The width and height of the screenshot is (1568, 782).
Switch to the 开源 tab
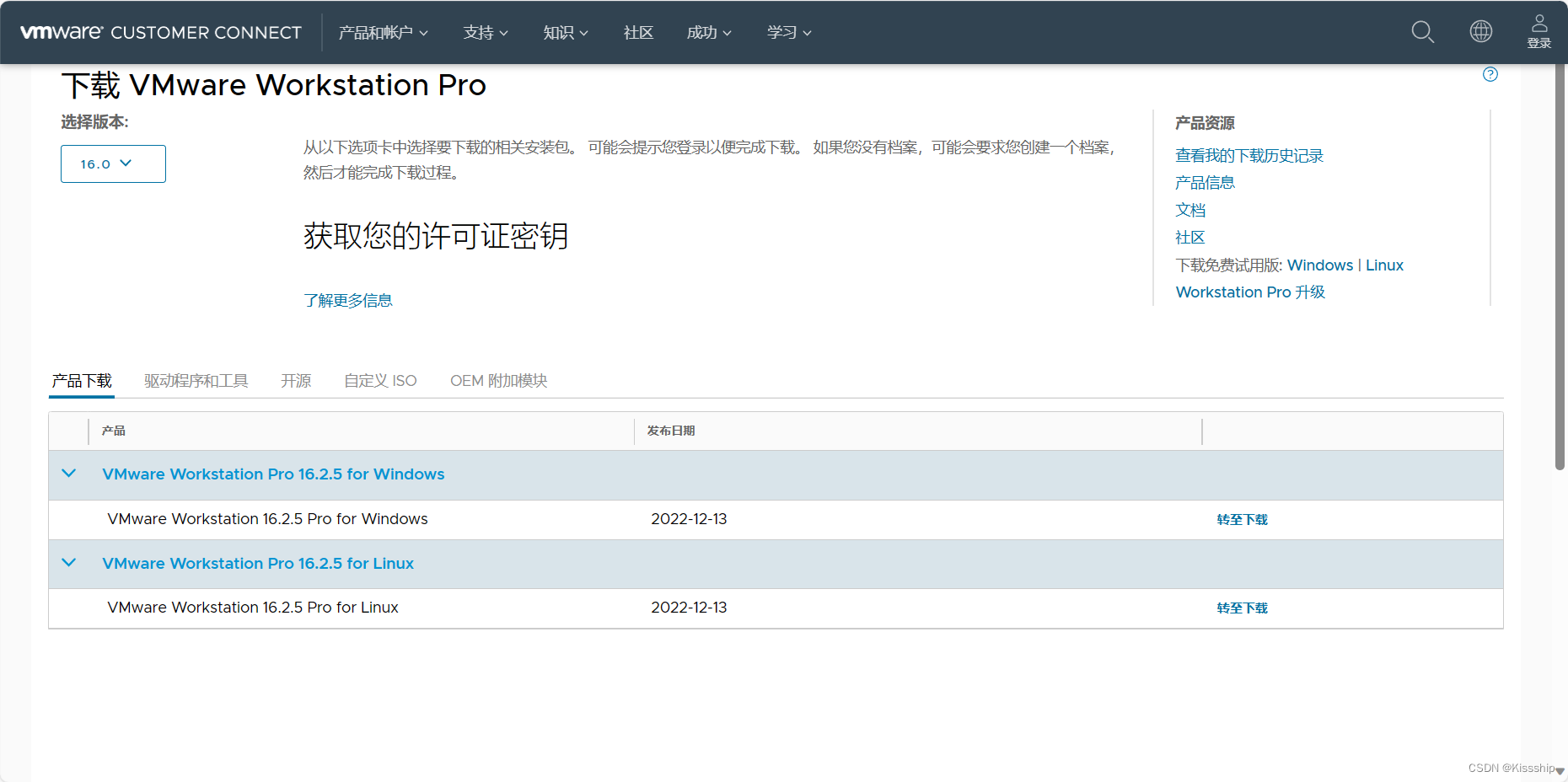tap(296, 381)
